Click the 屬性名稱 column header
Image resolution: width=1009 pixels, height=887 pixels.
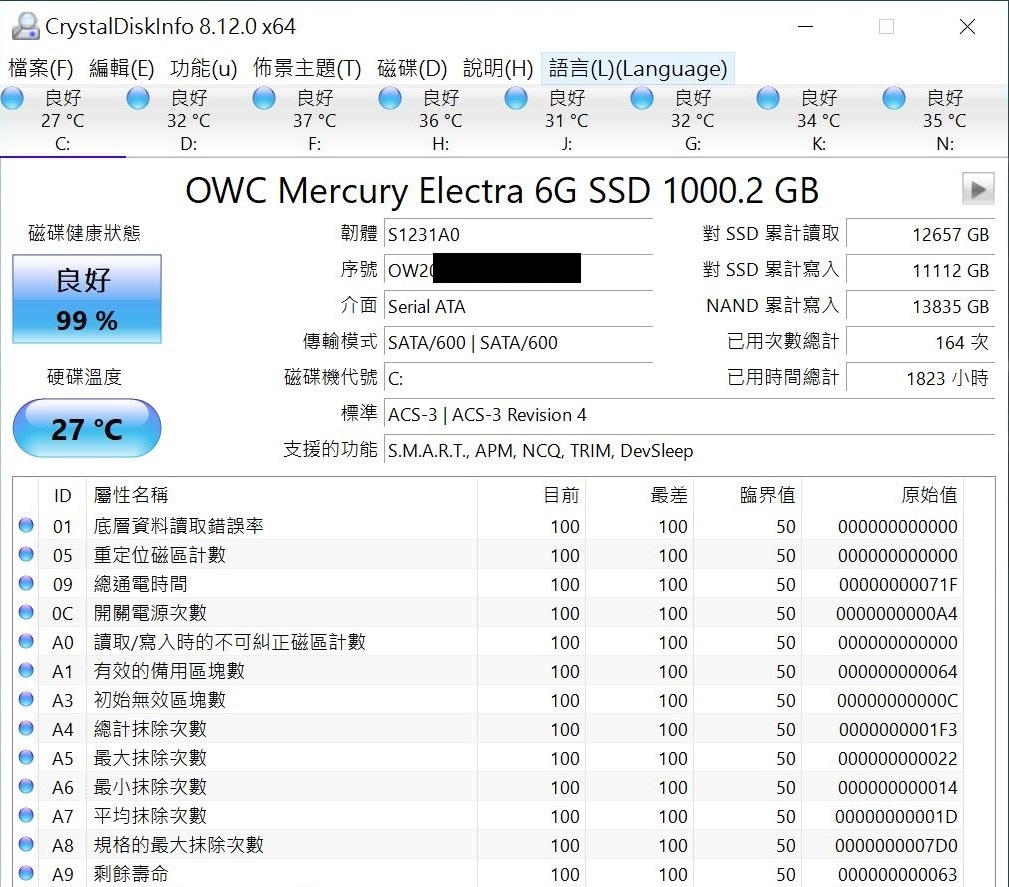282,495
